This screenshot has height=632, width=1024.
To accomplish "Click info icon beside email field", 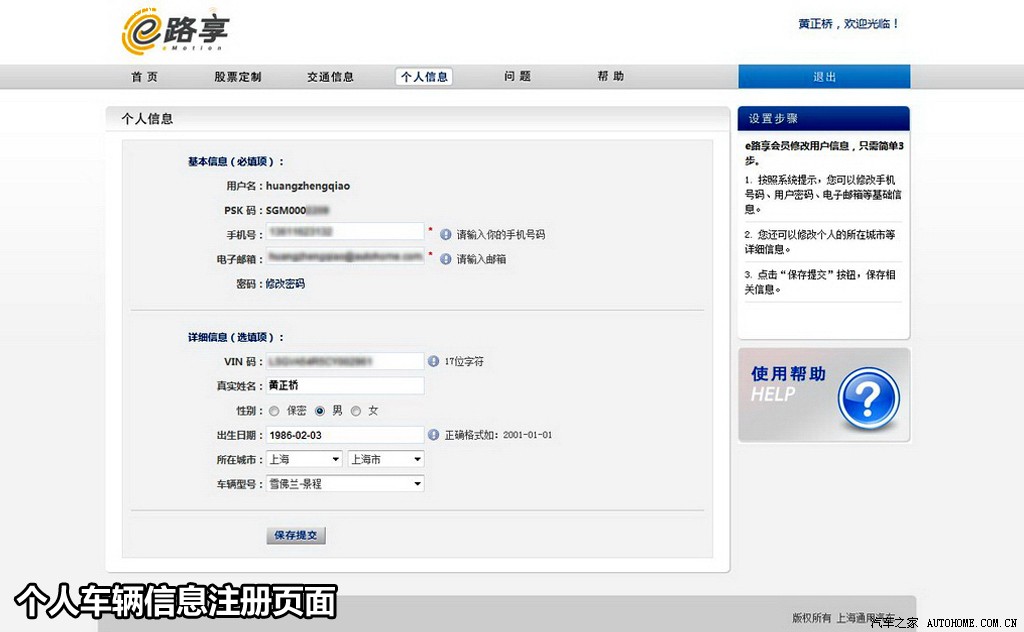I will (x=446, y=258).
